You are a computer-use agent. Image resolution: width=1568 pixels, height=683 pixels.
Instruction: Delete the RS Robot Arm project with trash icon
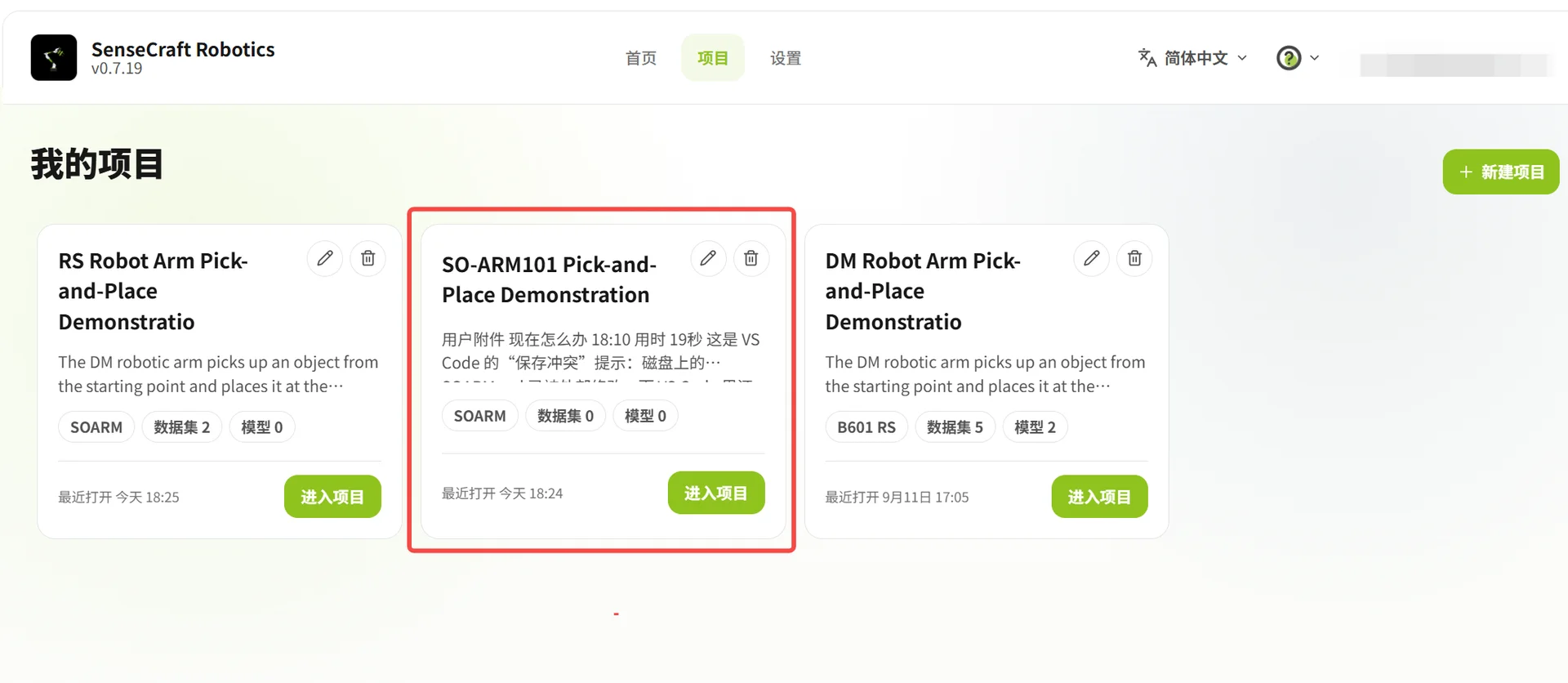[368, 258]
